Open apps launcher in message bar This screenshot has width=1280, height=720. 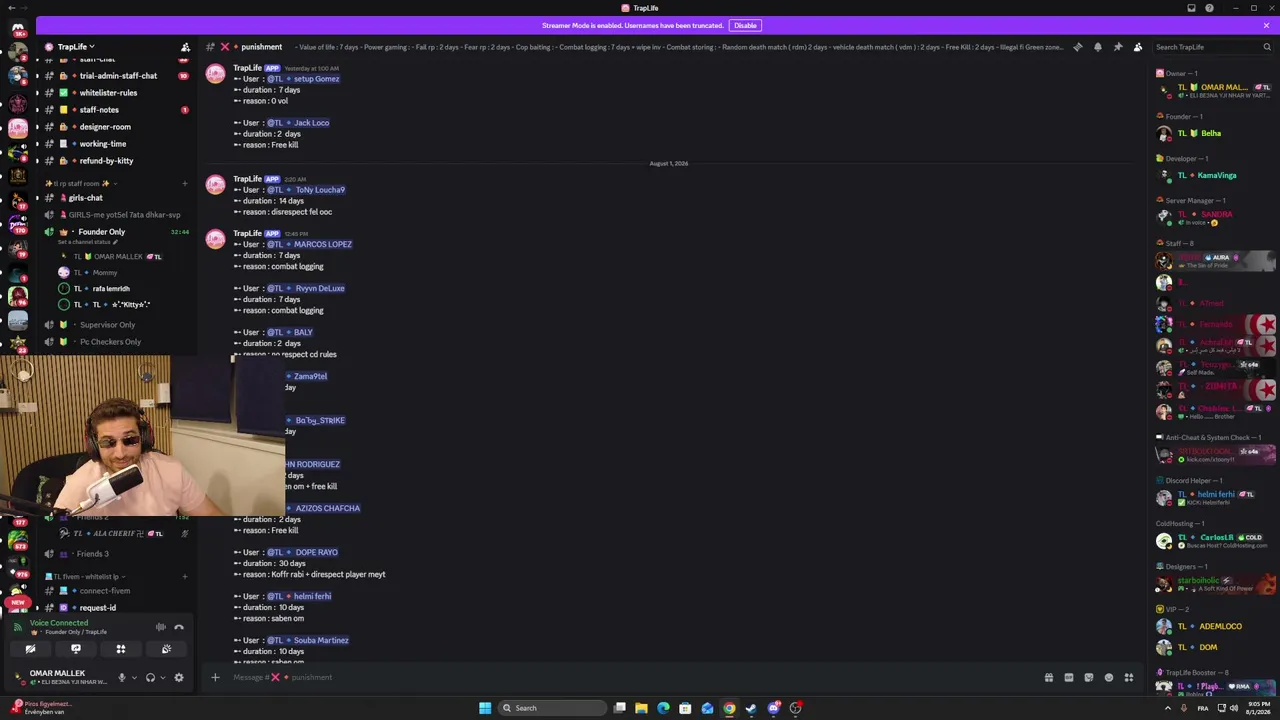1129,677
